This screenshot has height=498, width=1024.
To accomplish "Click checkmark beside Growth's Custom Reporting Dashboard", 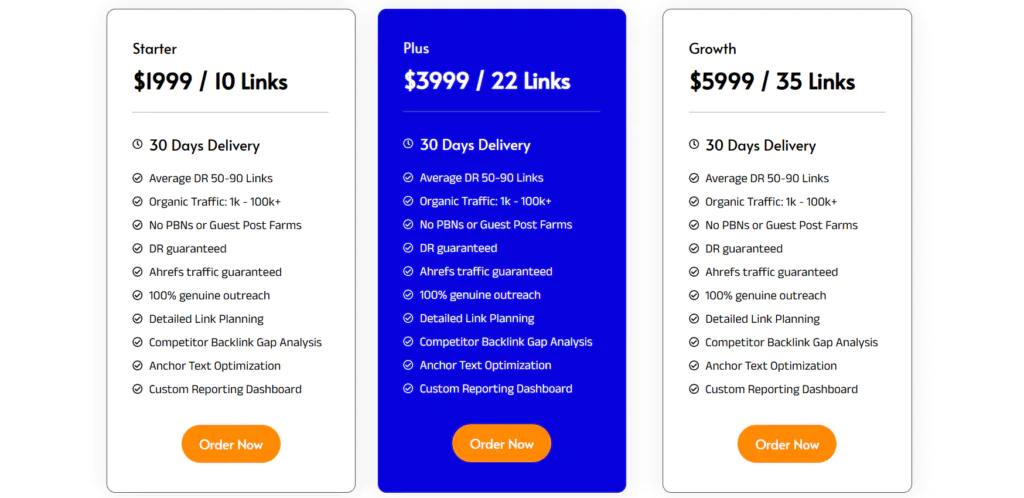I will (x=694, y=389).
